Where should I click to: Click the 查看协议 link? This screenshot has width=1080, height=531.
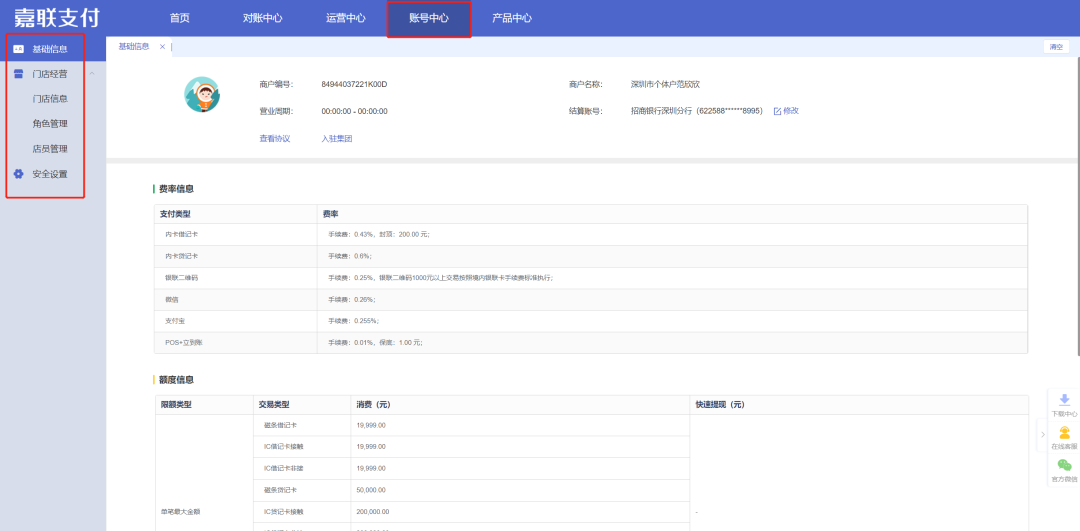click(275, 138)
